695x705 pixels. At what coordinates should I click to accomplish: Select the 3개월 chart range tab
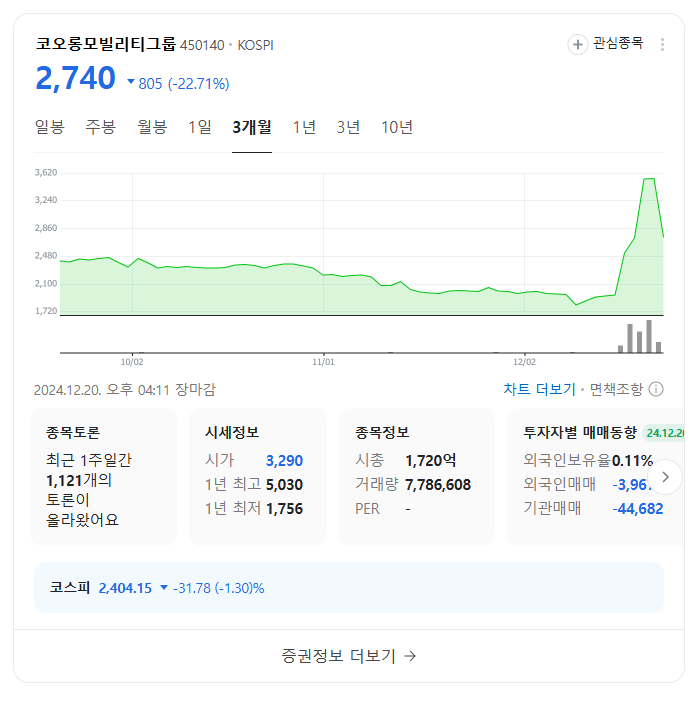pos(252,127)
